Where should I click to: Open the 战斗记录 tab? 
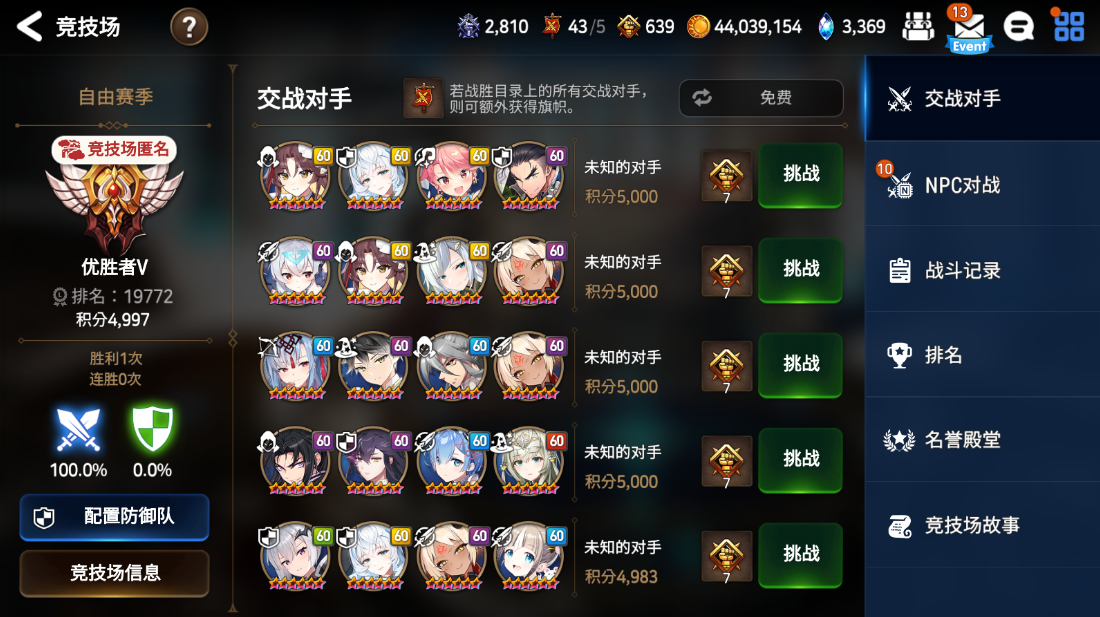[x=982, y=270]
